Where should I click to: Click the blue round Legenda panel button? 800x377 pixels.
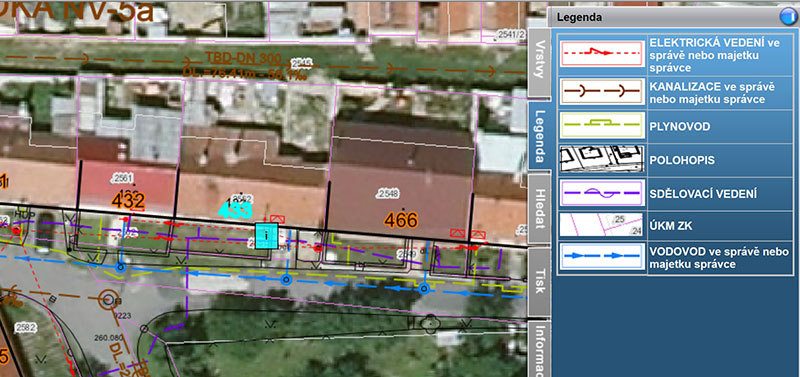point(788,17)
